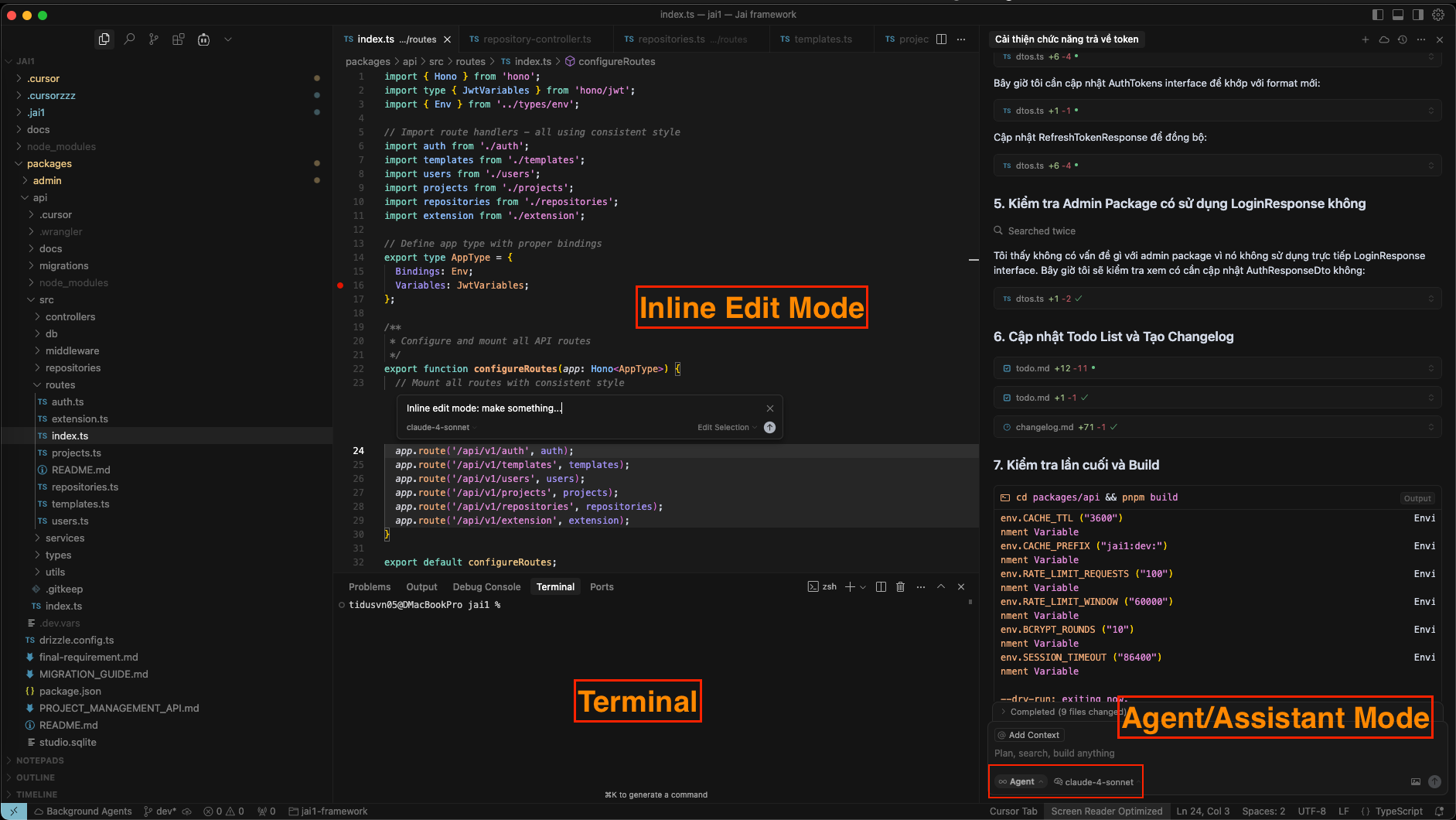Start a new chat with plus icon
The width and height of the screenshot is (1456, 820).
coord(1365,39)
